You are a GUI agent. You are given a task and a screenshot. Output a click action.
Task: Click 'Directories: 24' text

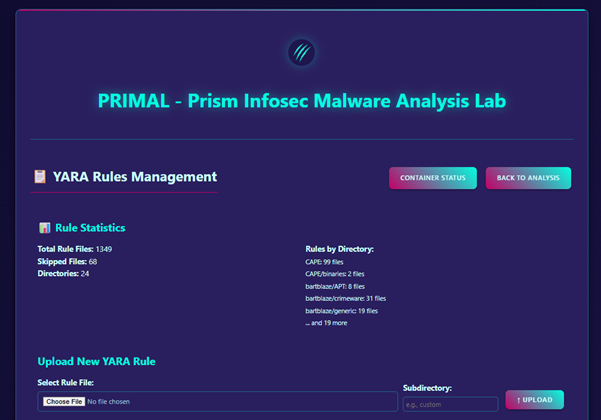[x=63, y=274]
